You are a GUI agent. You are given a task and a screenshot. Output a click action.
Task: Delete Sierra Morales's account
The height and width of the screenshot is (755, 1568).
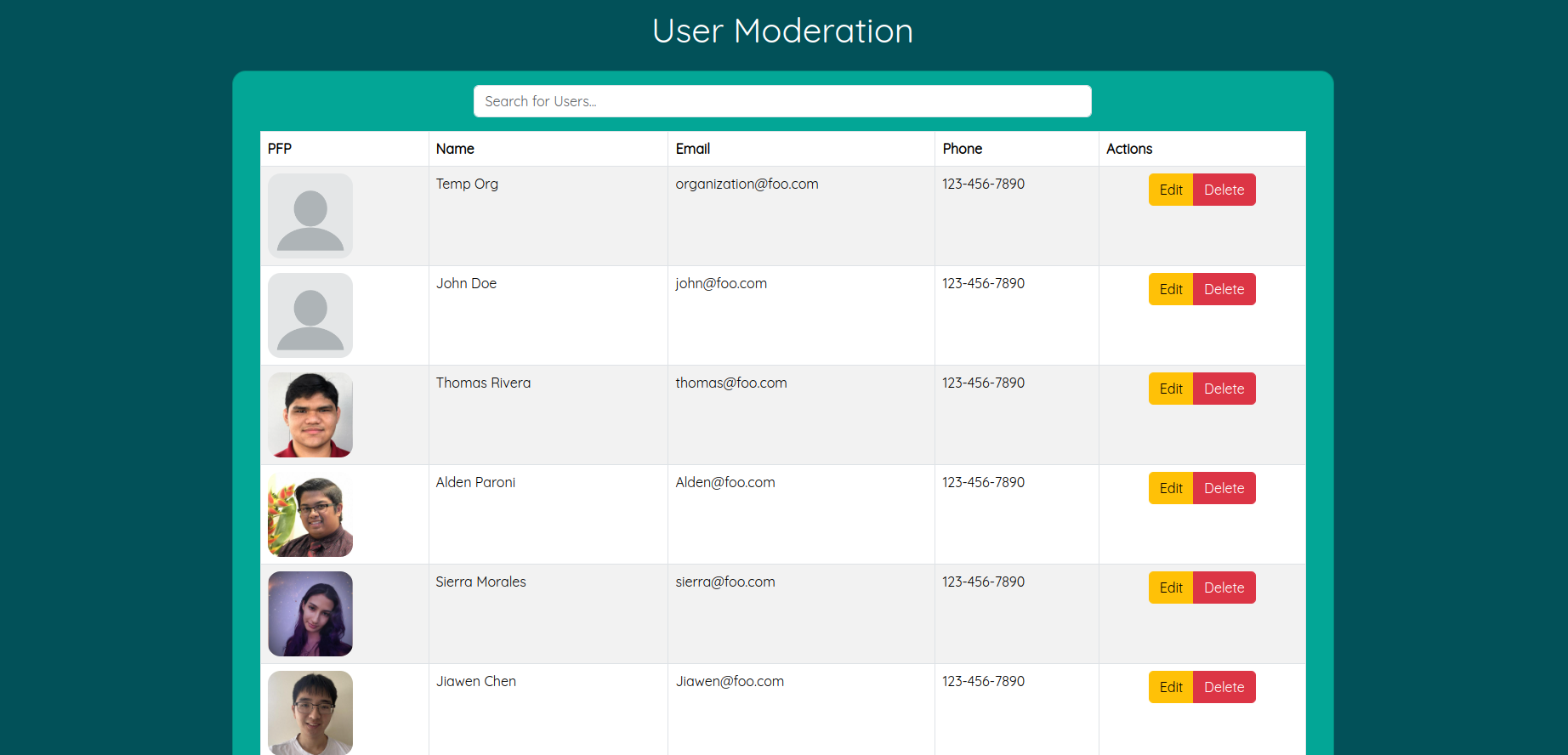(1224, 588)
